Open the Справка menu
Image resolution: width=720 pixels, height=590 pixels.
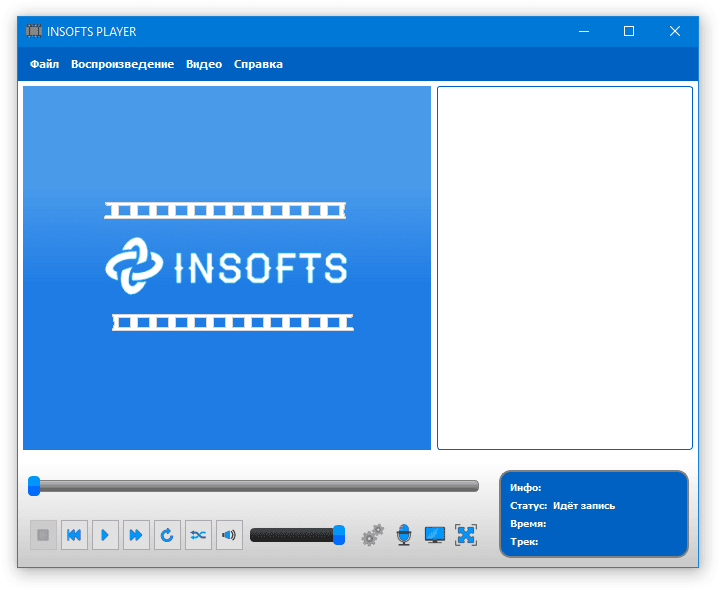coord(258,64)
